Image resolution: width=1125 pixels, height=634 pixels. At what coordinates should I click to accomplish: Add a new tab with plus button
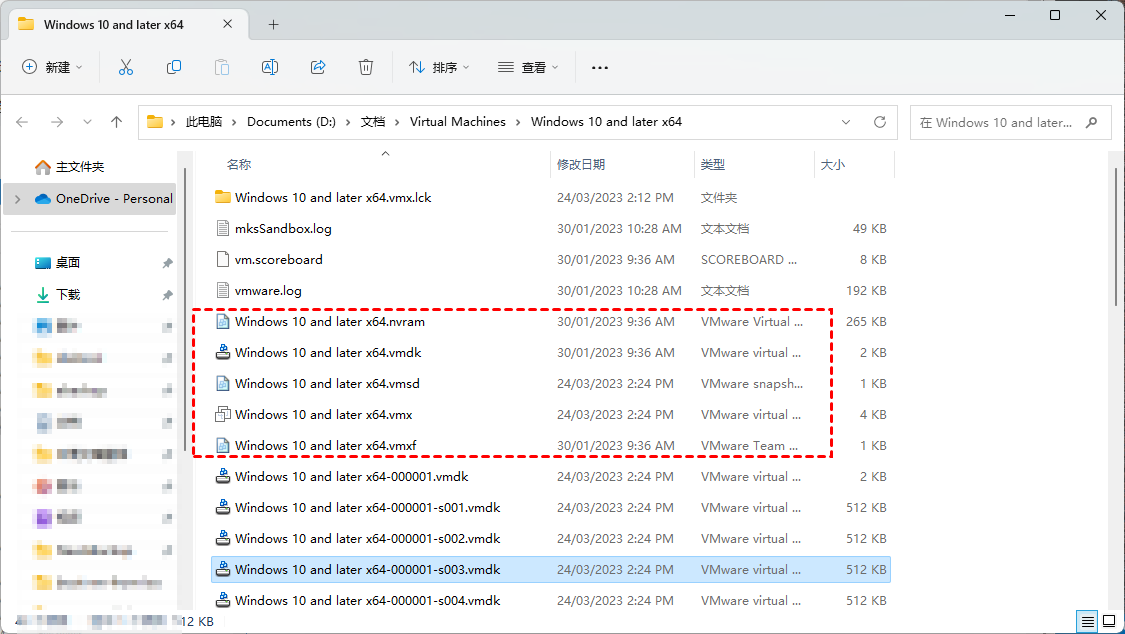(x=273, y=25)
